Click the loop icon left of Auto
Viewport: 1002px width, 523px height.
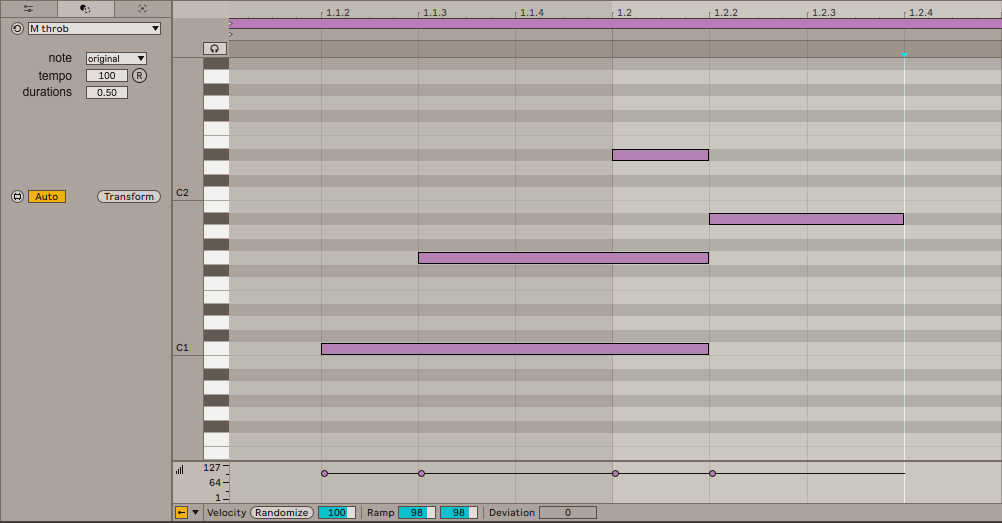point(17,197)
